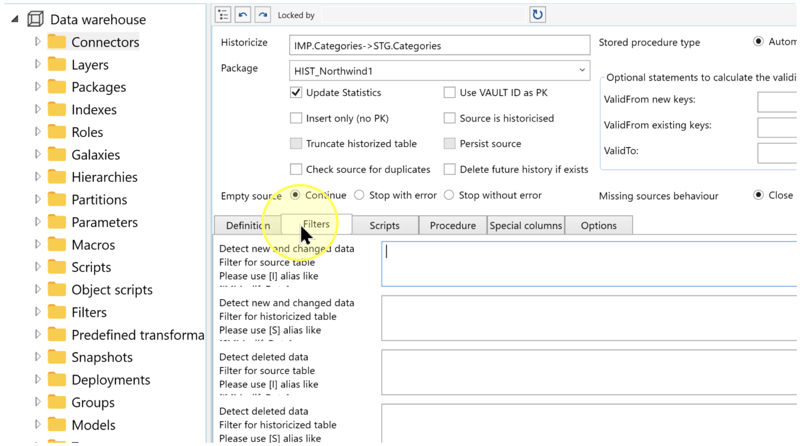Click the Scripts folder icon in tree
The width and height of the screenshot is (800, 446).
coord(57,267)
